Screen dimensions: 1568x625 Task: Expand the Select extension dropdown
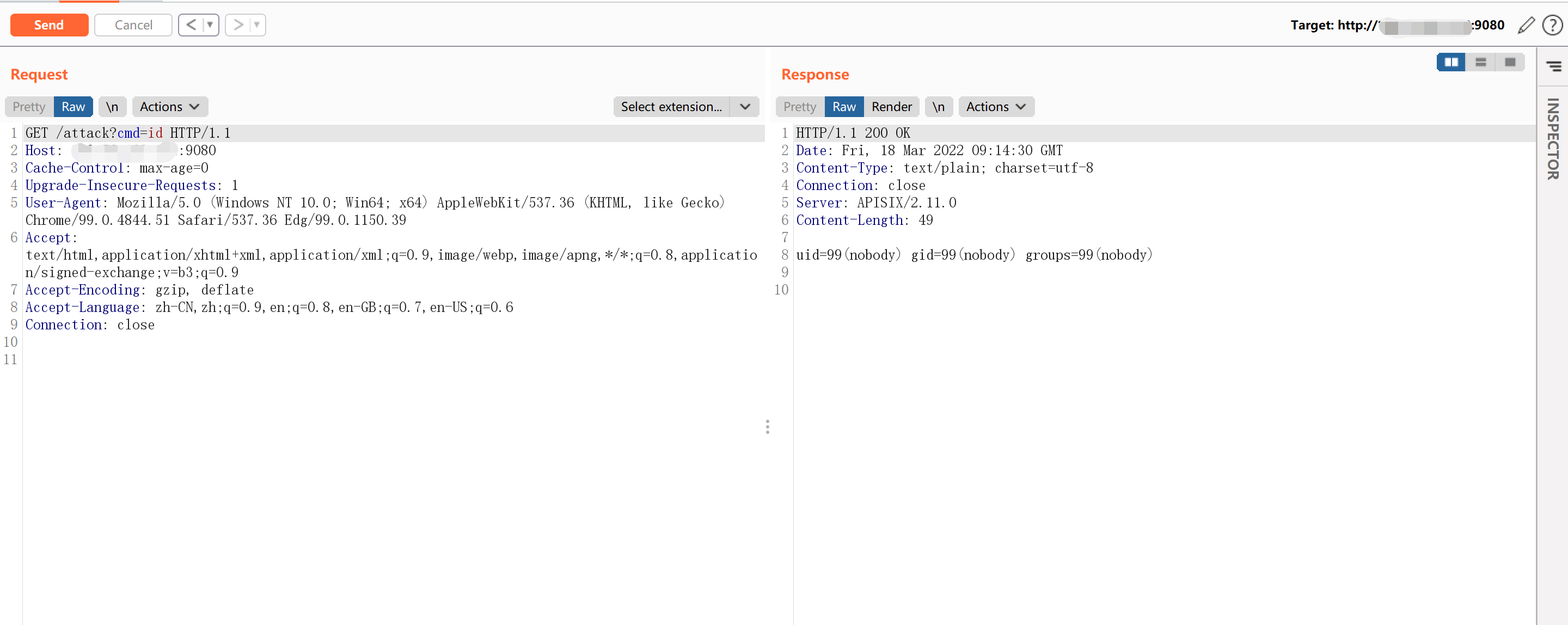click(745, 107)
